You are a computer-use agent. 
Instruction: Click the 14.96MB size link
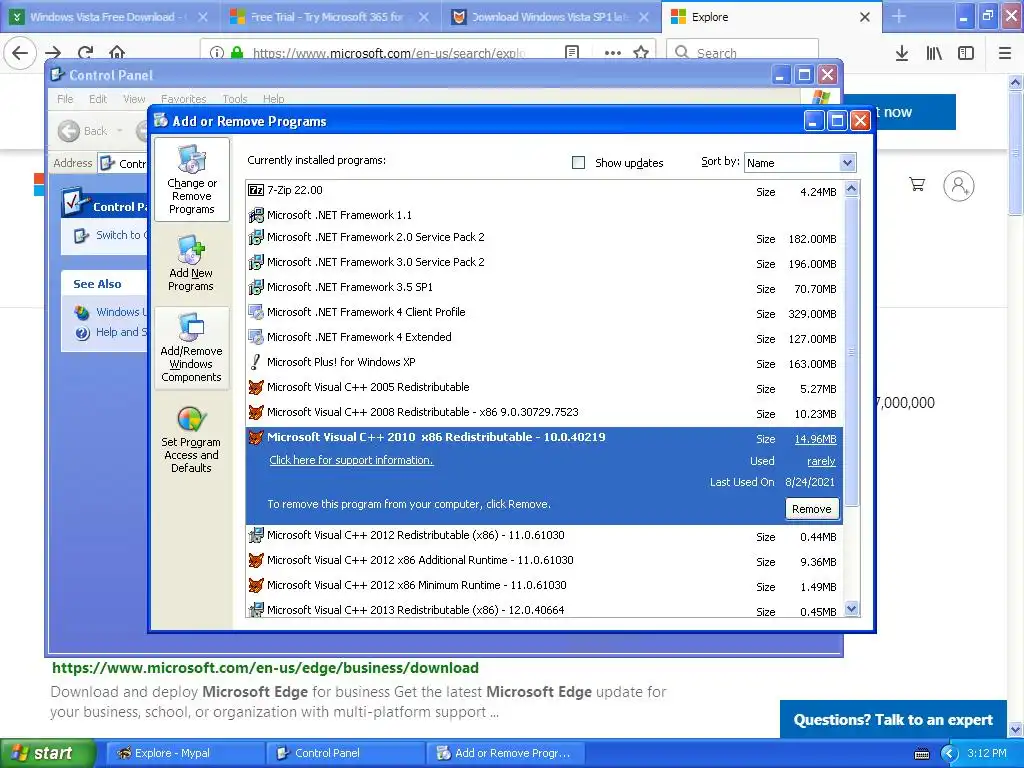815,439
